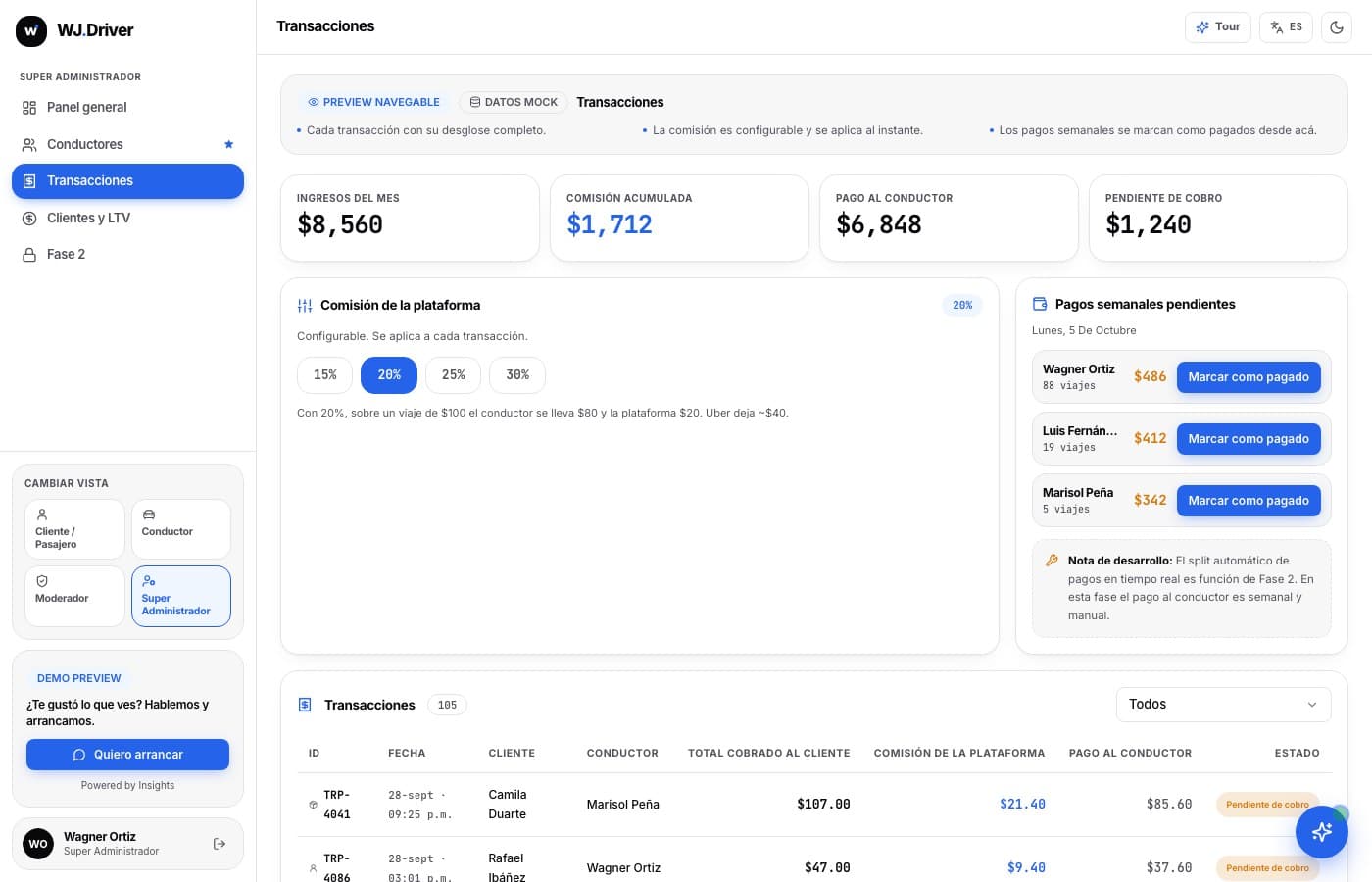Open Panel general in sidebar
Viewport: 1372px width, 882px height.
pos(127,107)
